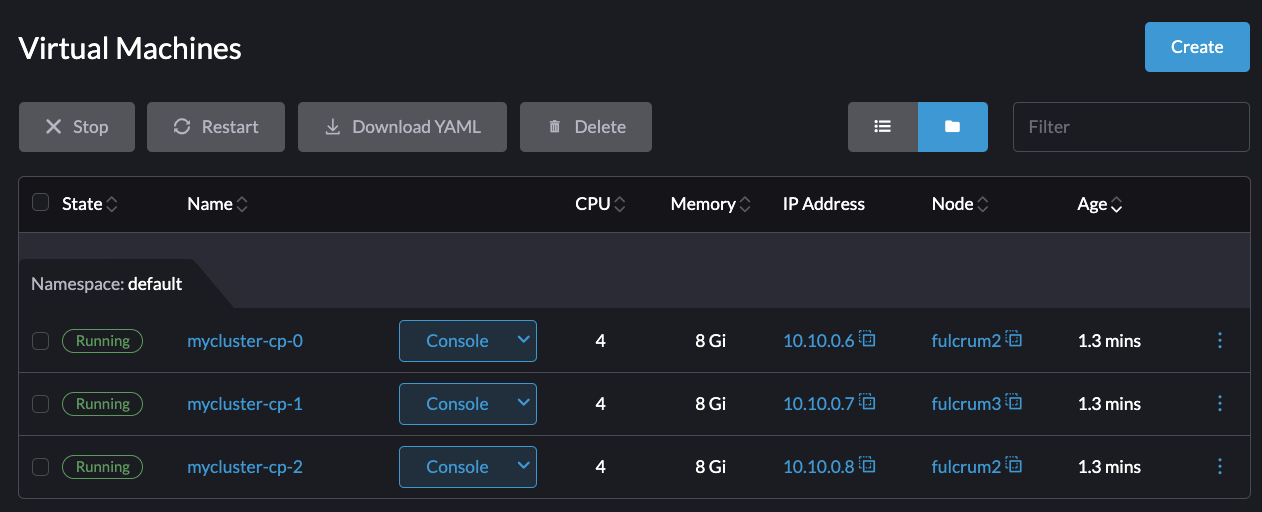This screenshot has height=512, width=1262.
Task: Expand Console dropdown for mycluster-cp-0
Action: tap(523, 340)
